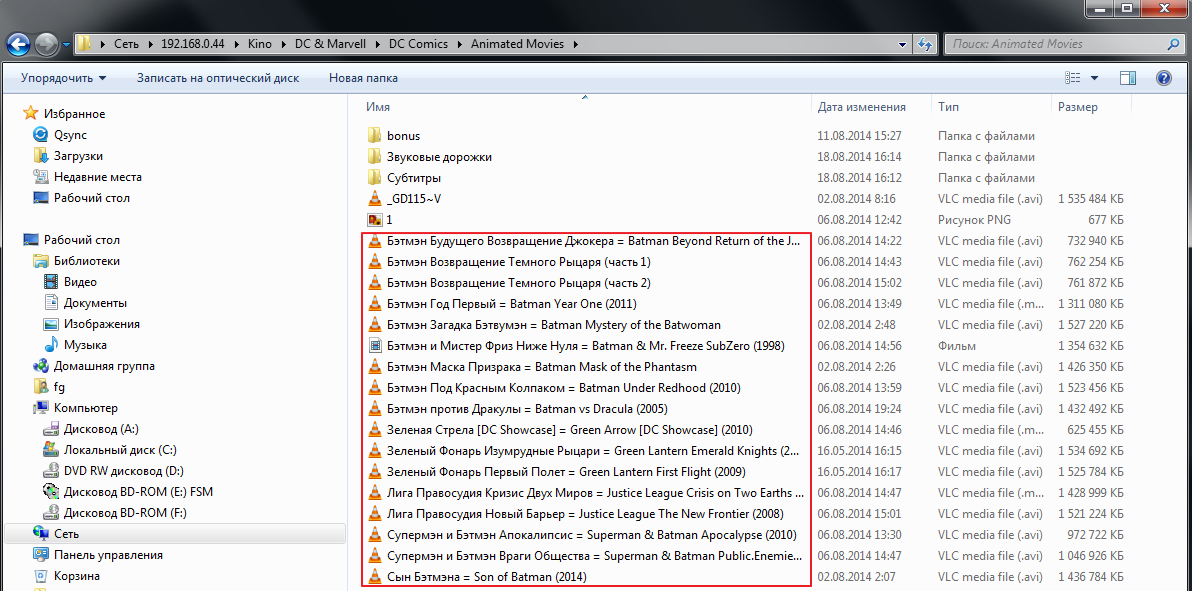The height and width of the screenshot is (591, 1192).
Task: Select Локальный диск (C:)
Action: (x=120, y=450)
